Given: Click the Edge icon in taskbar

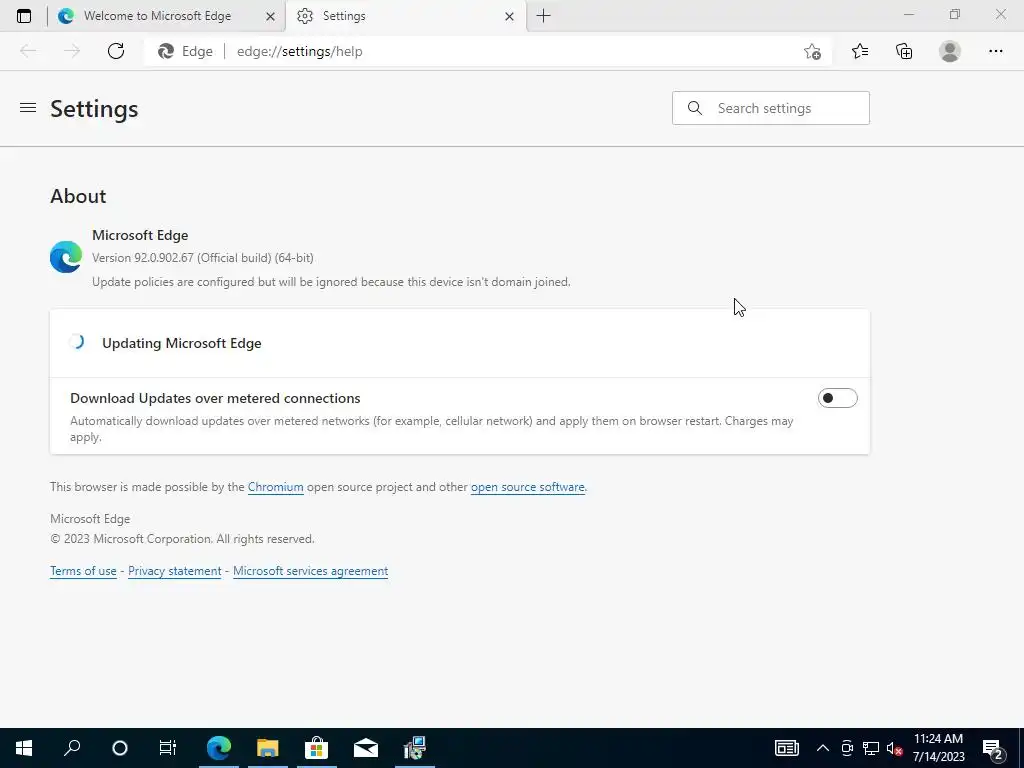Looking at the screenshot, I should coord(219,748).
